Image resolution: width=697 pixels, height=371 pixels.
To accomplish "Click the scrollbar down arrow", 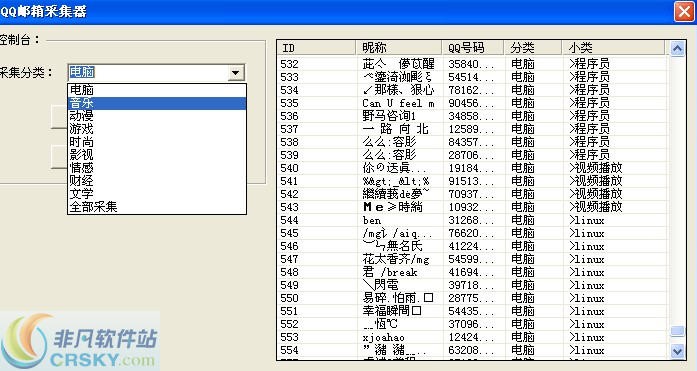I will coord(677,351).
